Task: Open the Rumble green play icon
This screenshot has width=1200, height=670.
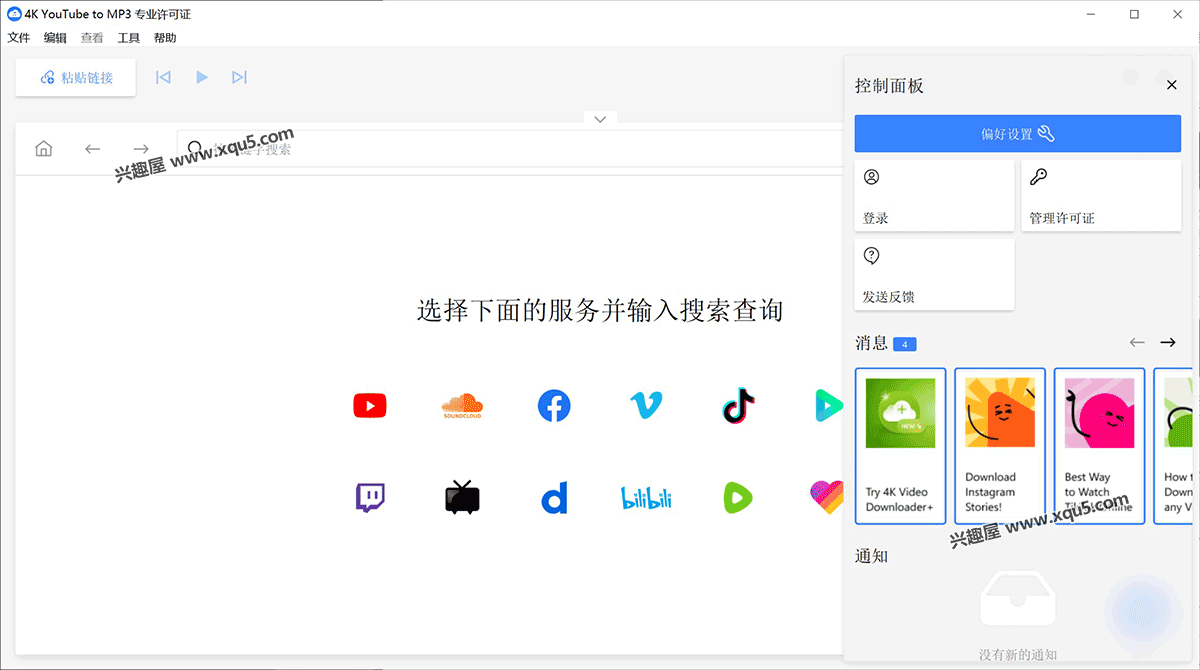Action: click(x=738, y=497)
